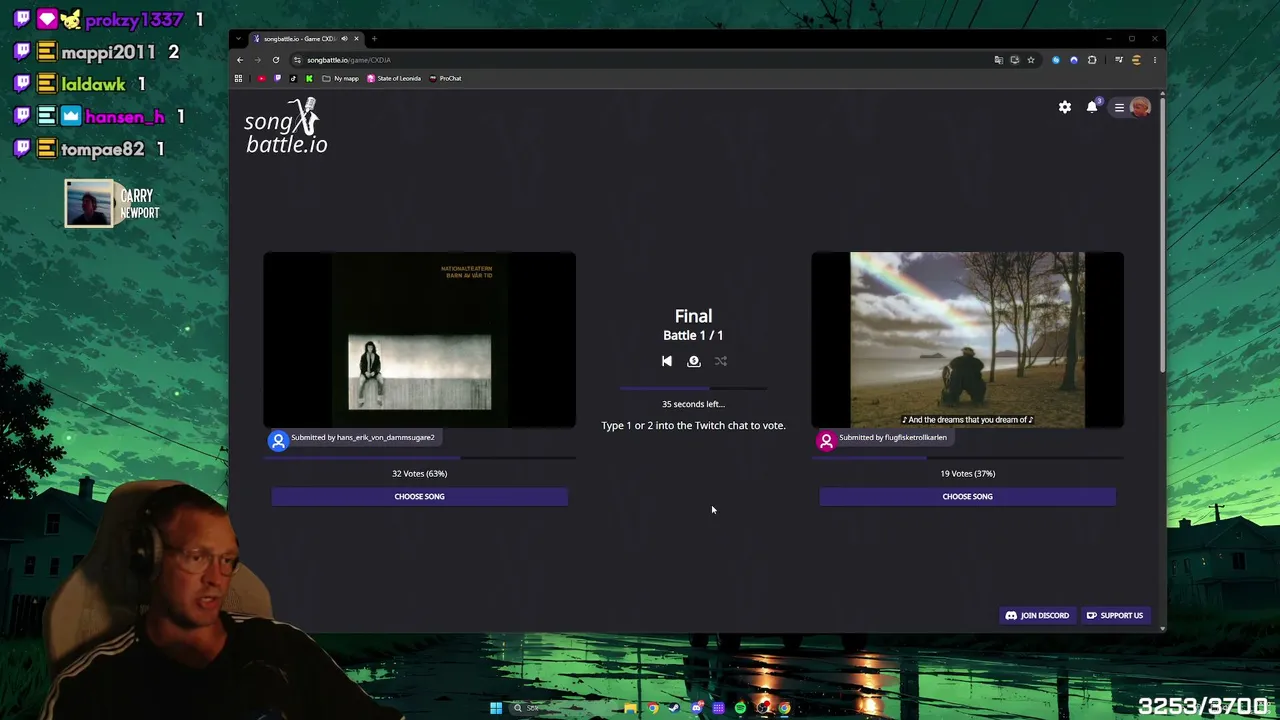Open the ProChat bookmark
Image resolution: width=1280 pixels, height=720 pixels.
pyautogui.click(x=445, y=78)
